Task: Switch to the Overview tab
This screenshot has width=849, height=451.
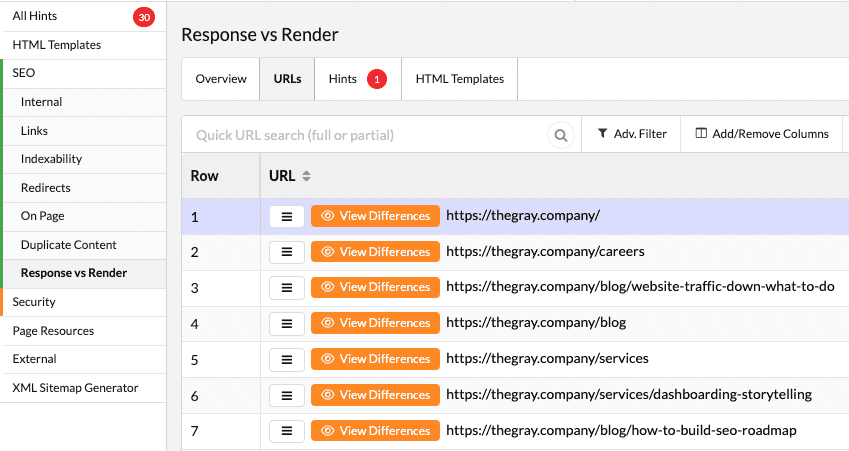Action: [221, 79]
